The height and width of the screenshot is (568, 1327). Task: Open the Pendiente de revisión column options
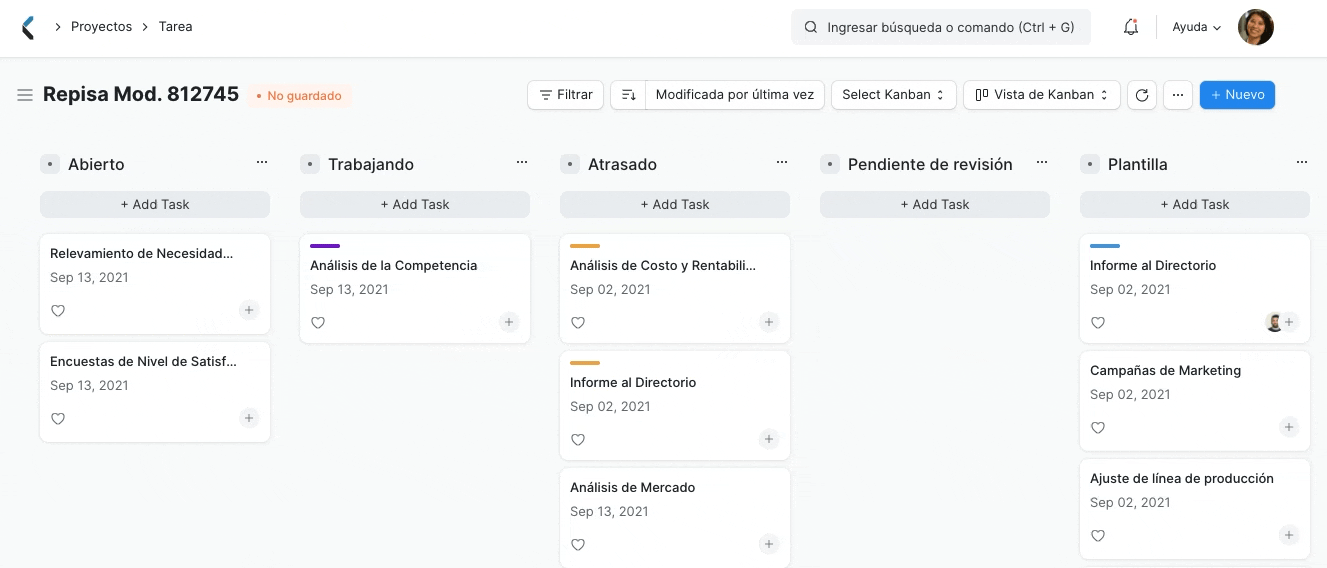1042,162
